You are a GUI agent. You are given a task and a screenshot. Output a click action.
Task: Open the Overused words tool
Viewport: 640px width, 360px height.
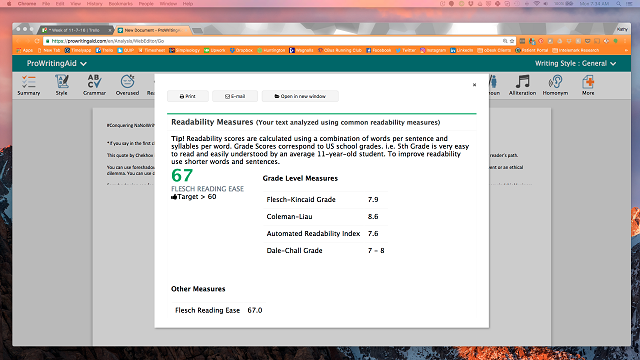[127, 85]
